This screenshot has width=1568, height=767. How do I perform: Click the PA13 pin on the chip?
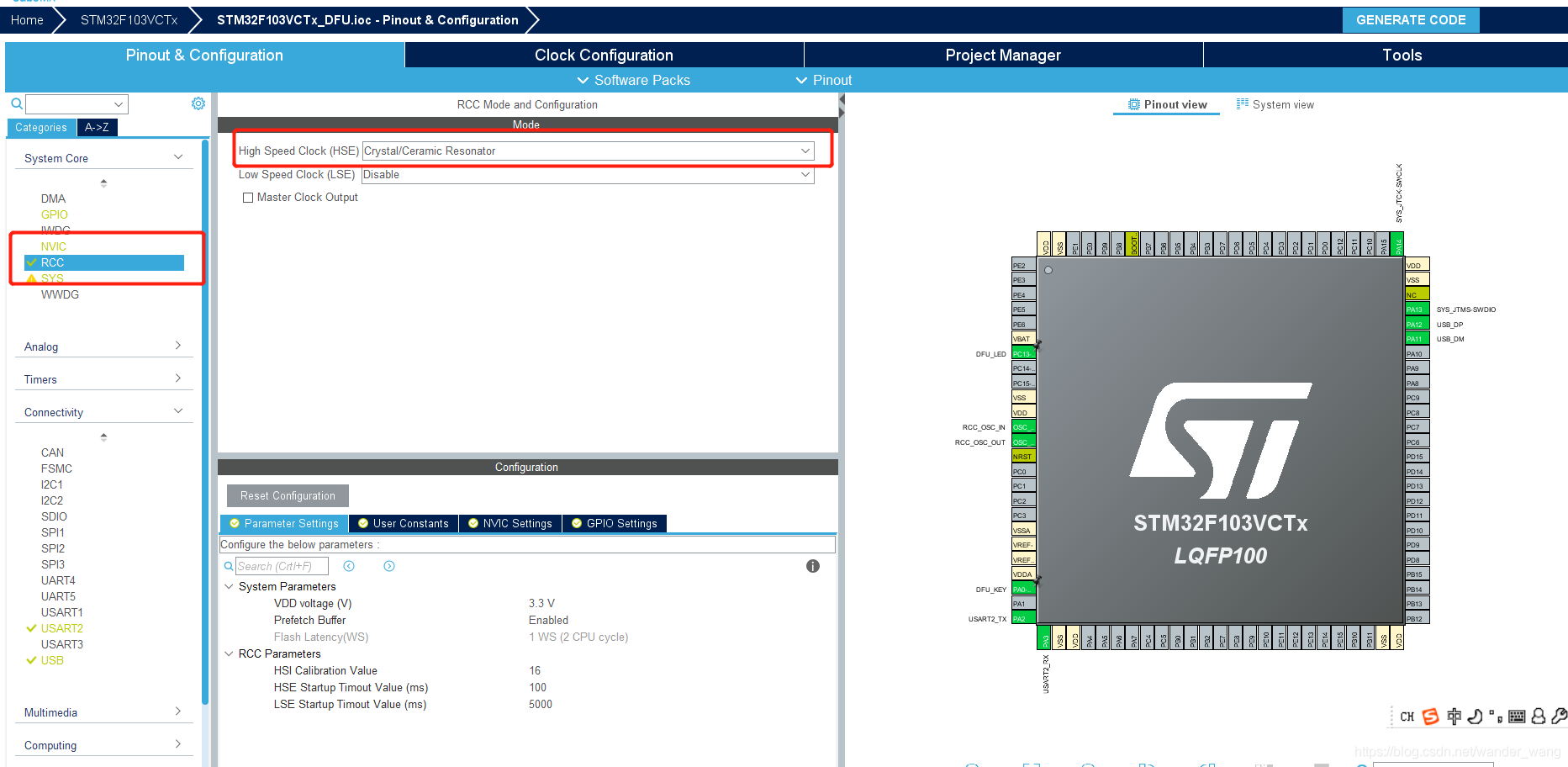pos(1417,309)
